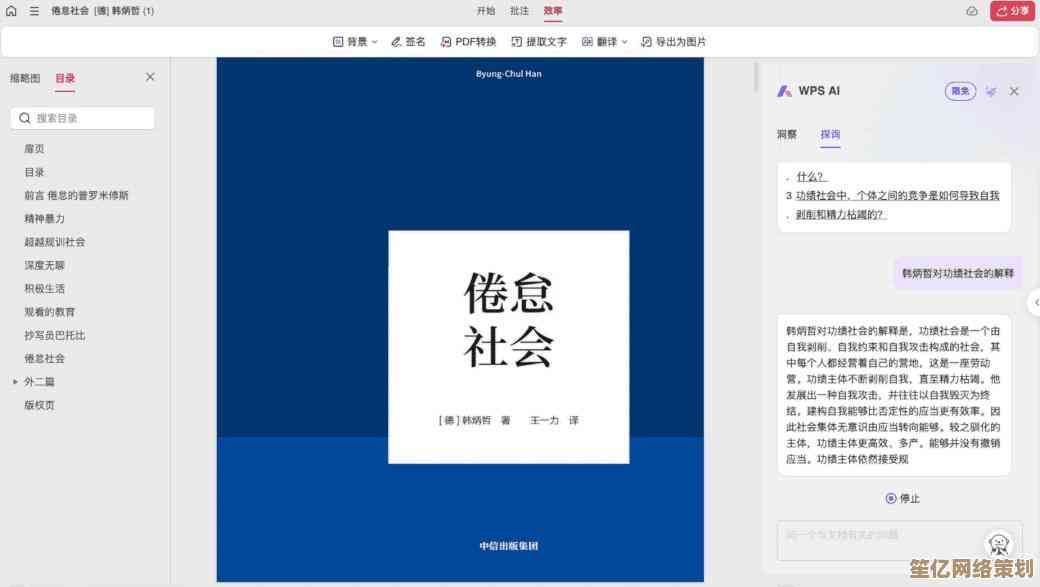The height and width of the screenshot is (587, 1040).
Task: Click the cloud sync status icon
Action: pos(972,11)
